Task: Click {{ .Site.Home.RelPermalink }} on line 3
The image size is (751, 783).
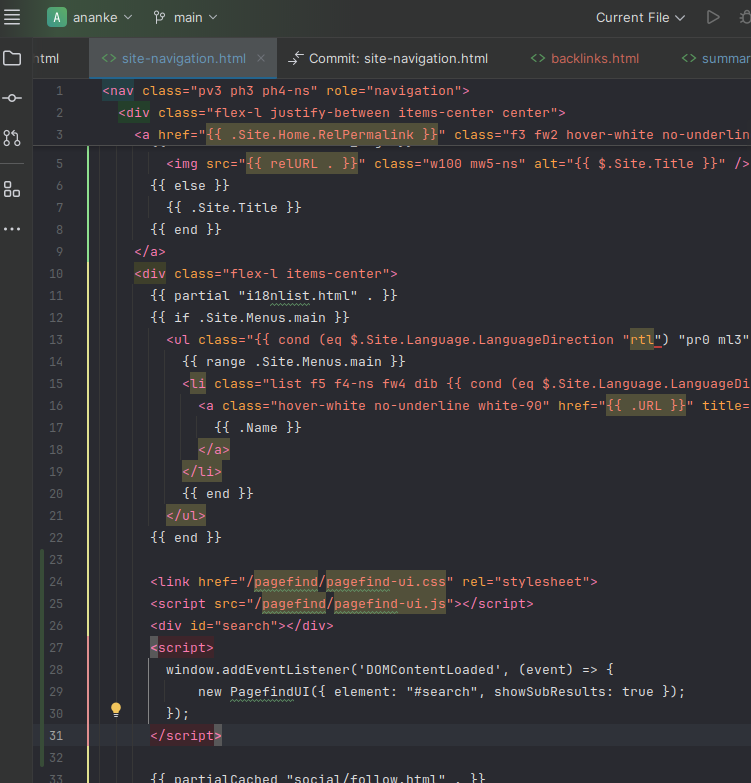Action: [322, 135]
